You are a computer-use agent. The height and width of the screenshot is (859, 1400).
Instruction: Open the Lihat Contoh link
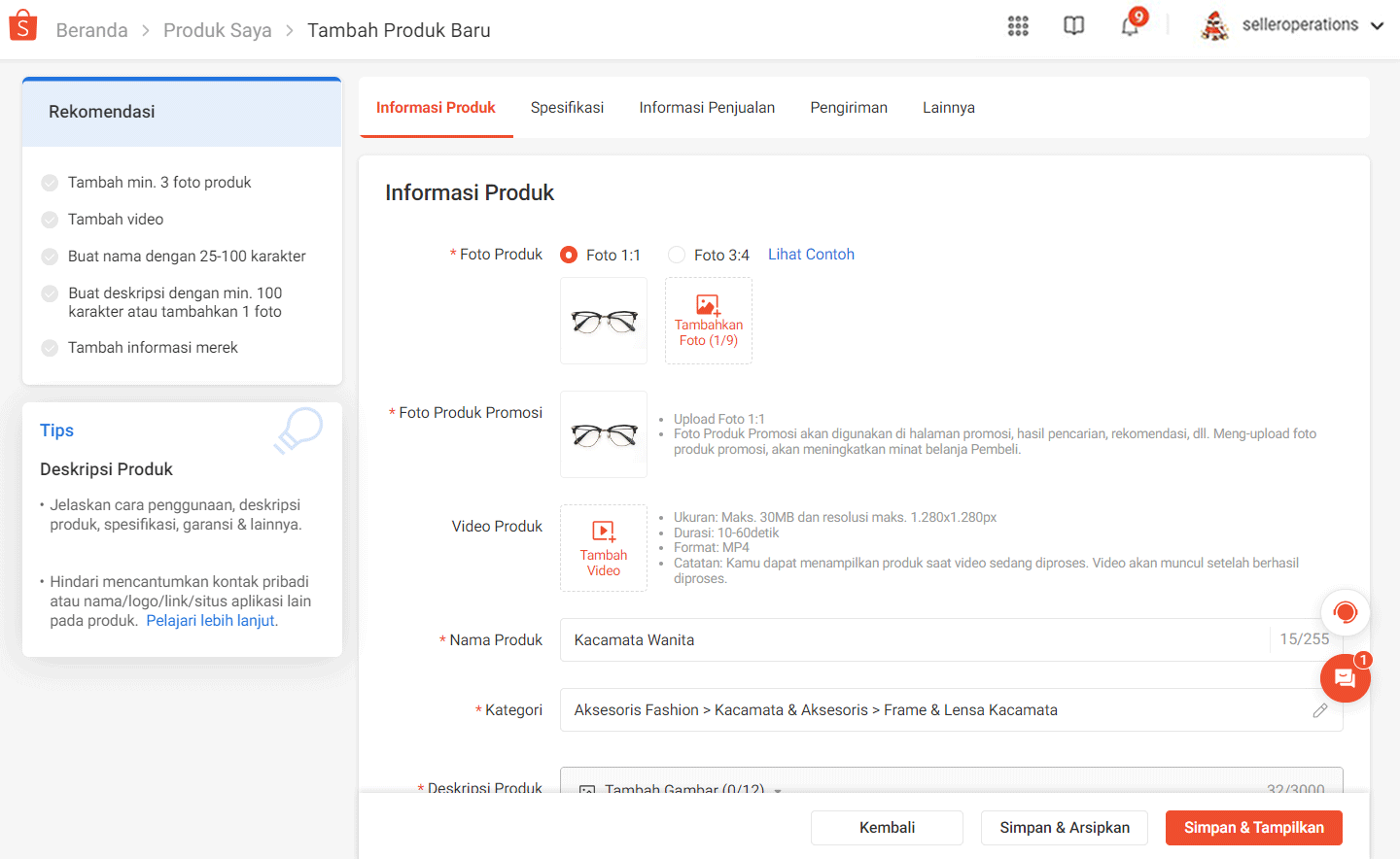pos(811,254)
